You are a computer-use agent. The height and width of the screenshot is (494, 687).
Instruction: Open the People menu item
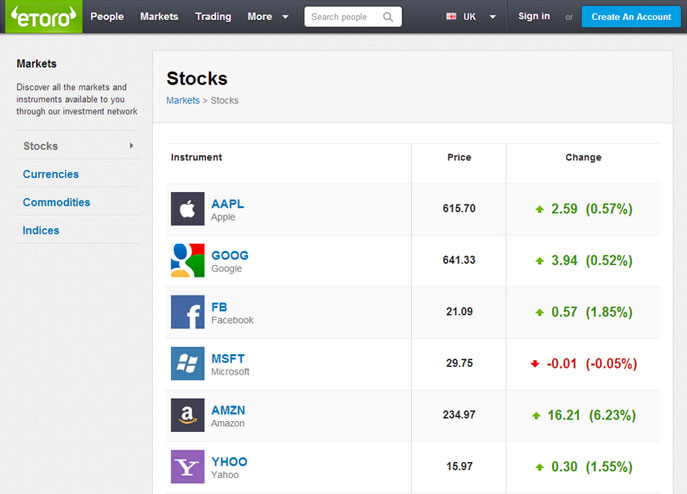107,17
